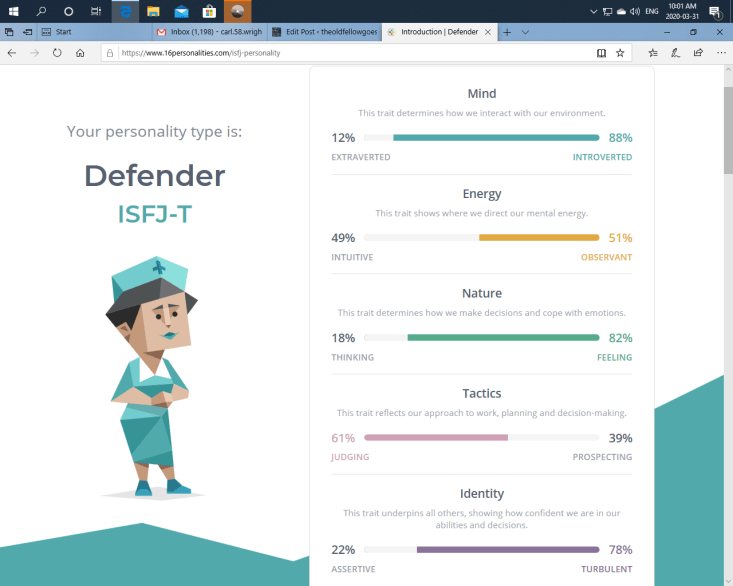Screen dimensions: 733x586
Task: Set these tabs aside
Action: pyautogui.click(x=27, y=32)
